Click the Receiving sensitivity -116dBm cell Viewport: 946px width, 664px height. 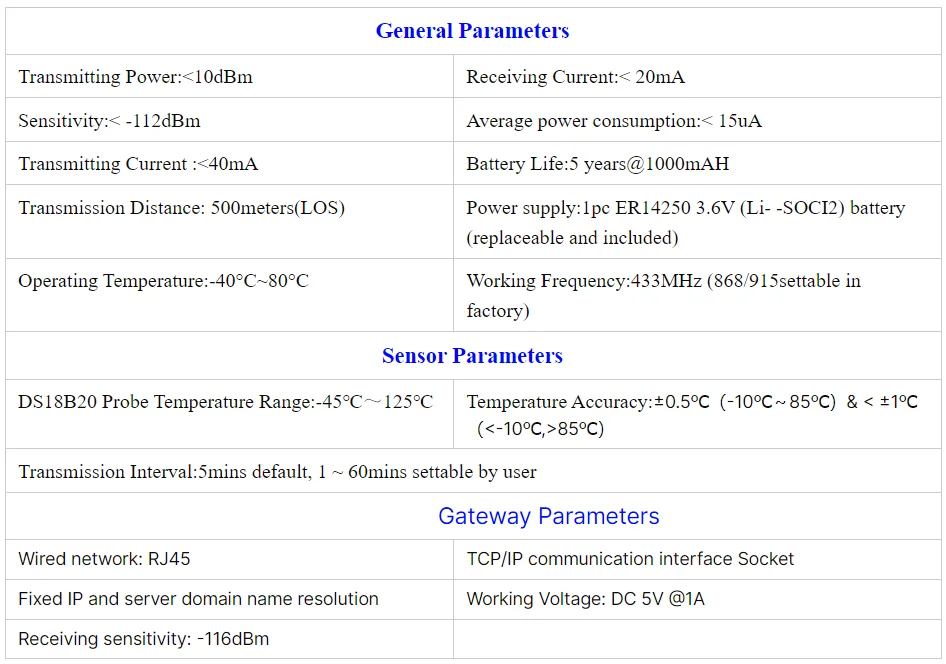[143, 639]
